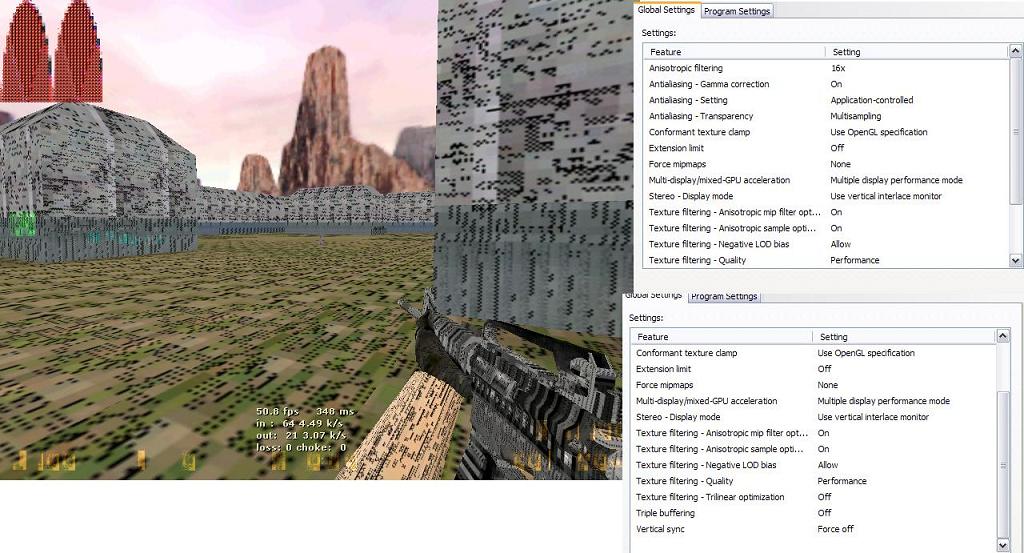Select Extension limit in the list with Triple buffering
This screenshot has width=1024, height=553.
tap(814, 369)
